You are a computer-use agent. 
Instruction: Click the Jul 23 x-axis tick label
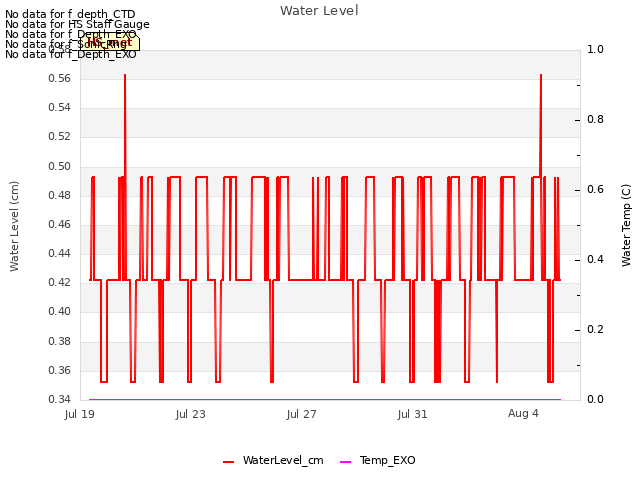point(191,414)
